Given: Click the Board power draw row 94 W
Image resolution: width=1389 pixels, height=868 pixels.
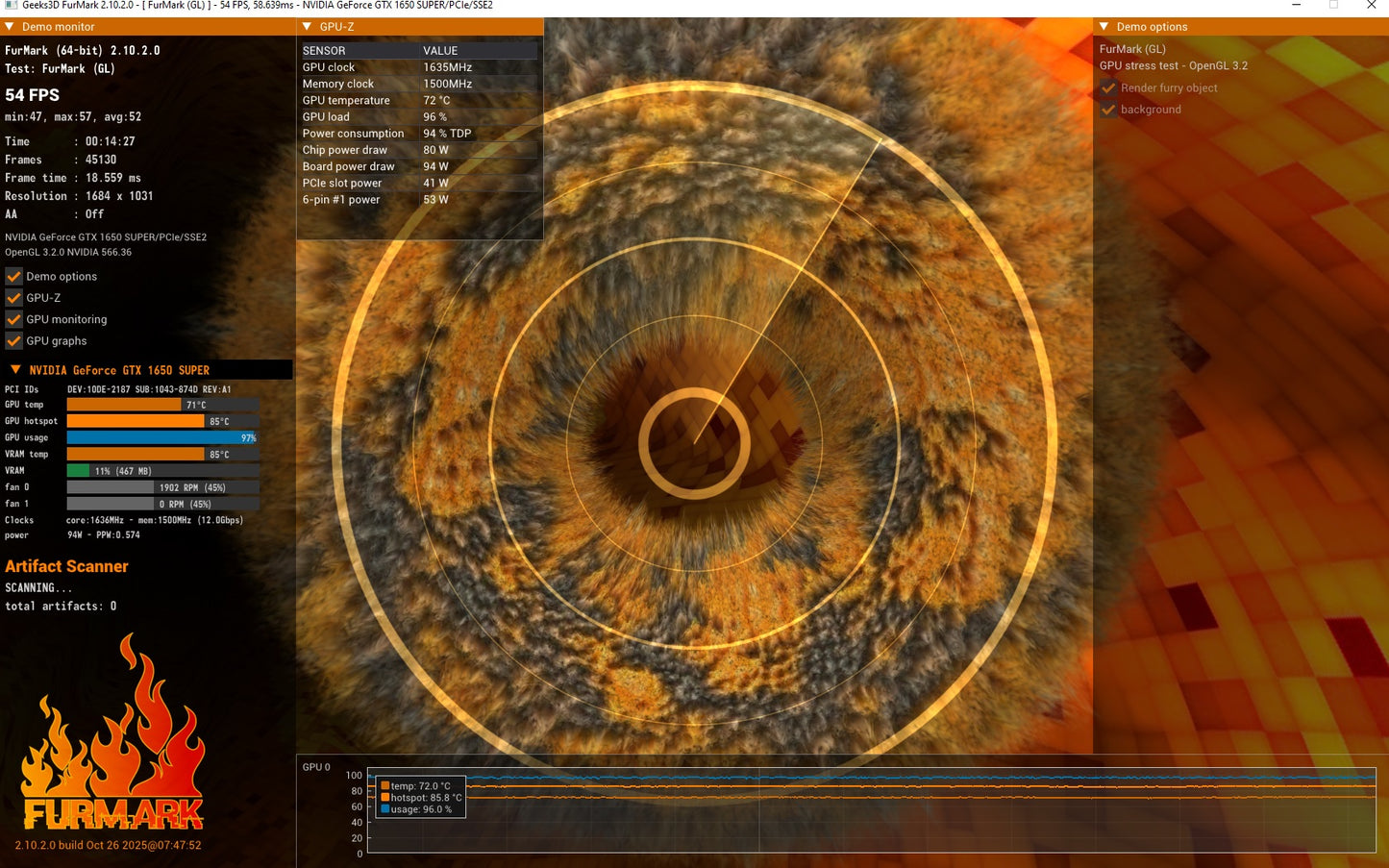Looking at the screenshot, I should pos(419,166).
